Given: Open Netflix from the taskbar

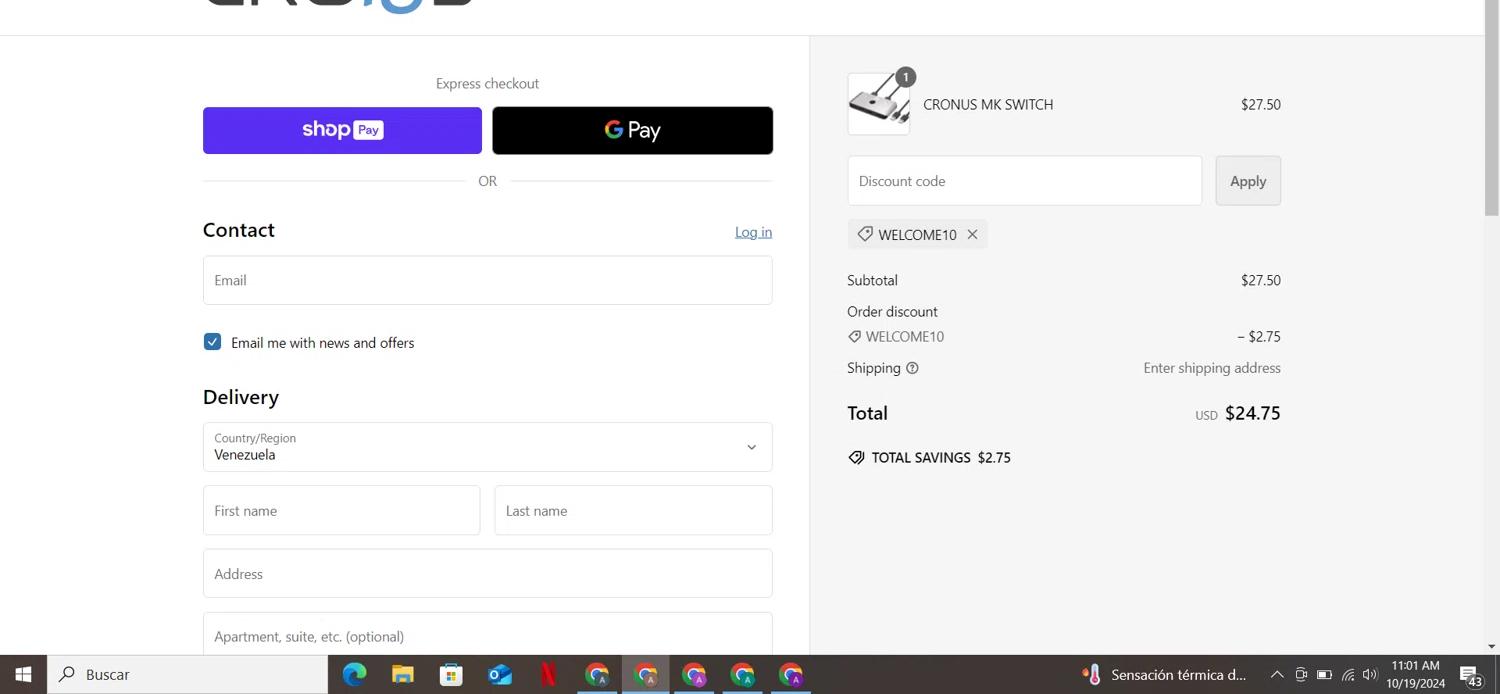Looking at the screenshot, I should coord(549,674).
